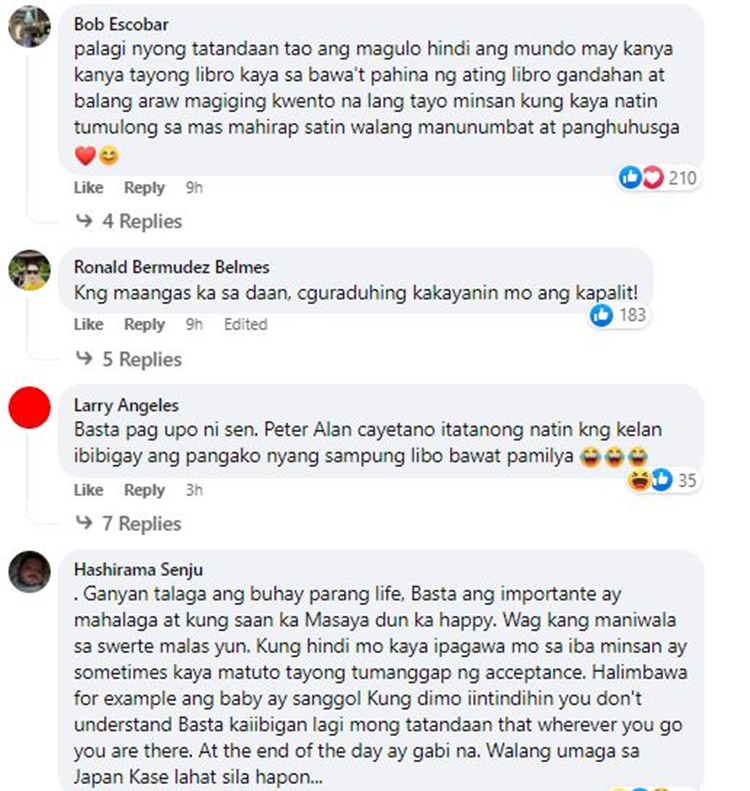Open the Edited history on Ronald's comment
750x791 pixels.
point(246,324)
